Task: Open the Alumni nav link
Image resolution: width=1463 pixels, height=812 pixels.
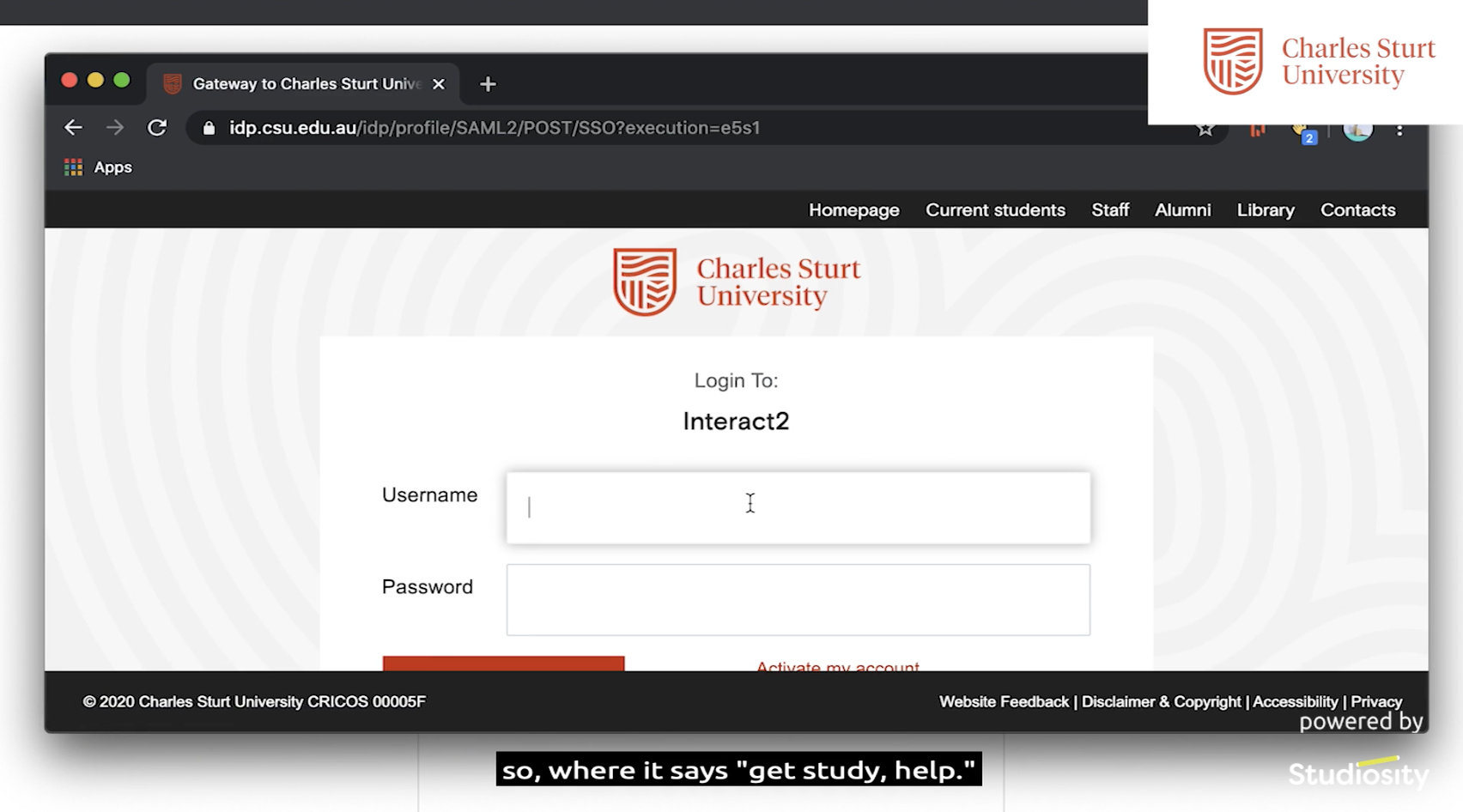Action: tap(1182, 210)
